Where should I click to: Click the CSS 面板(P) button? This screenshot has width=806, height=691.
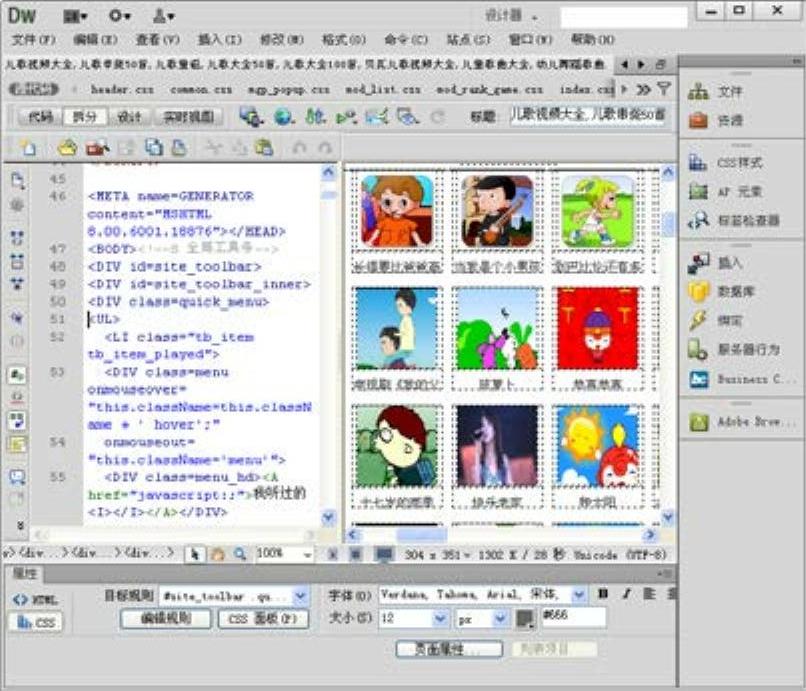click(263, 619)
